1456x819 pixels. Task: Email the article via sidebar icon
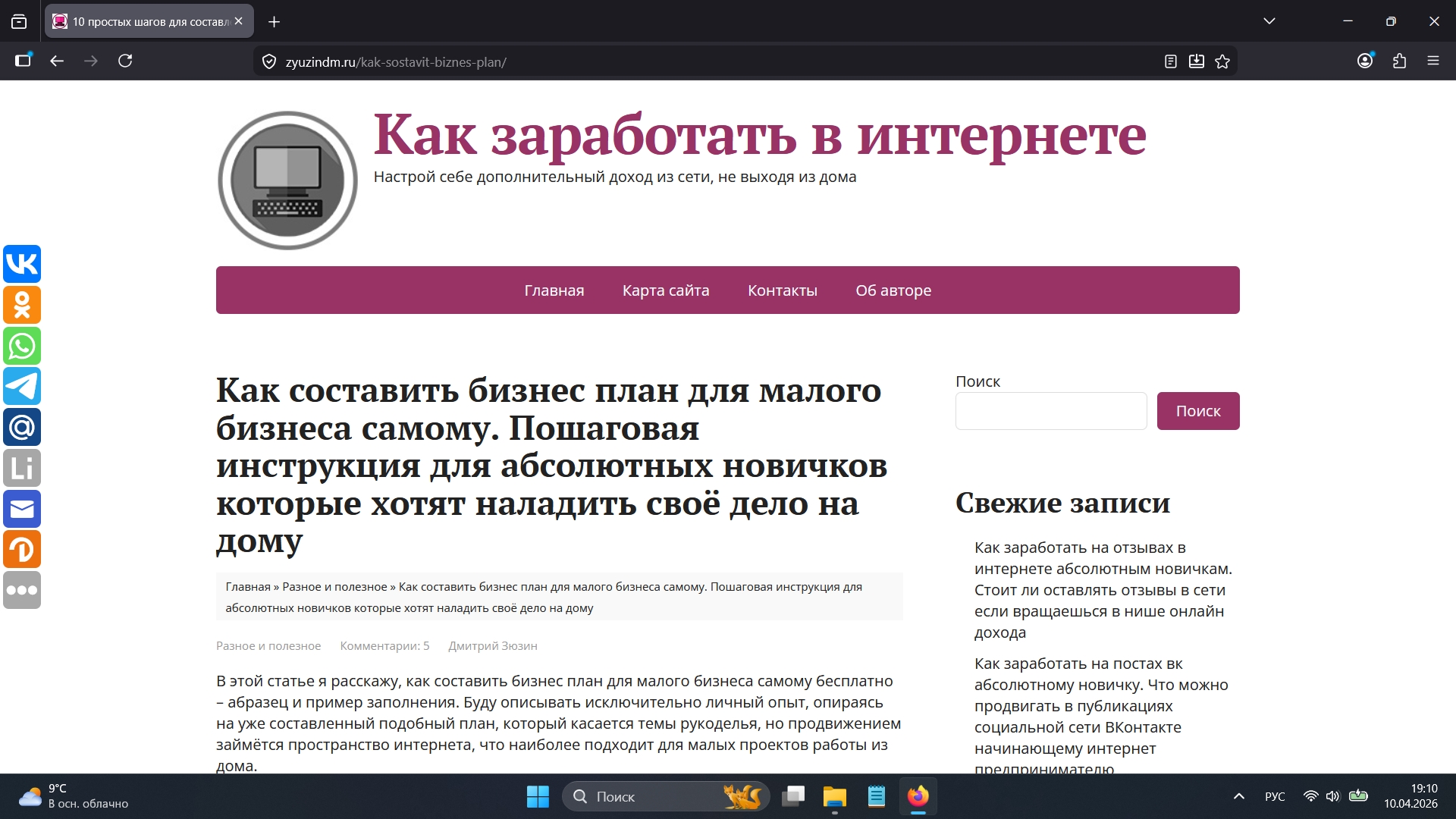tap(23, 509)
